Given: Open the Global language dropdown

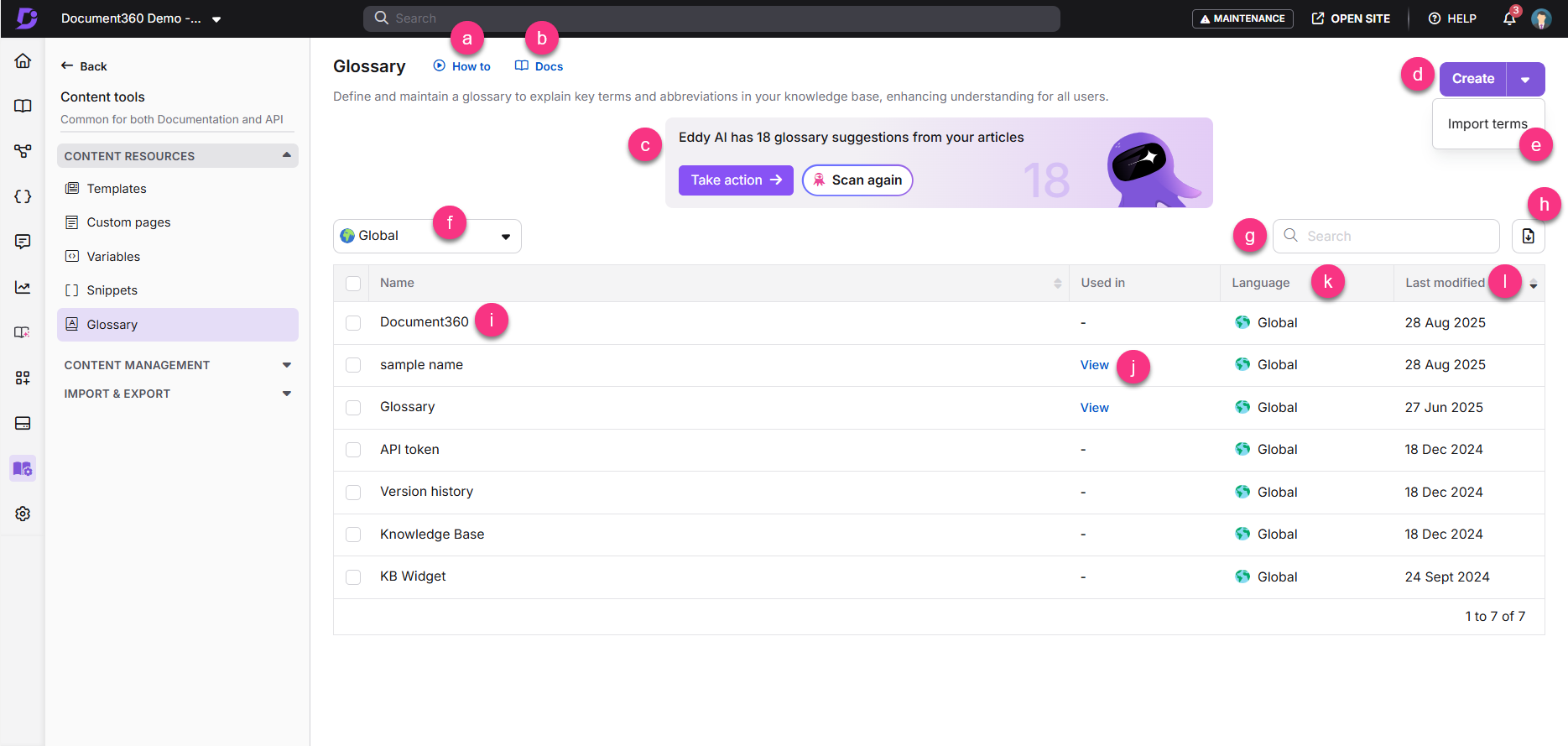Looking at the screenshot, I should point(427,236).
